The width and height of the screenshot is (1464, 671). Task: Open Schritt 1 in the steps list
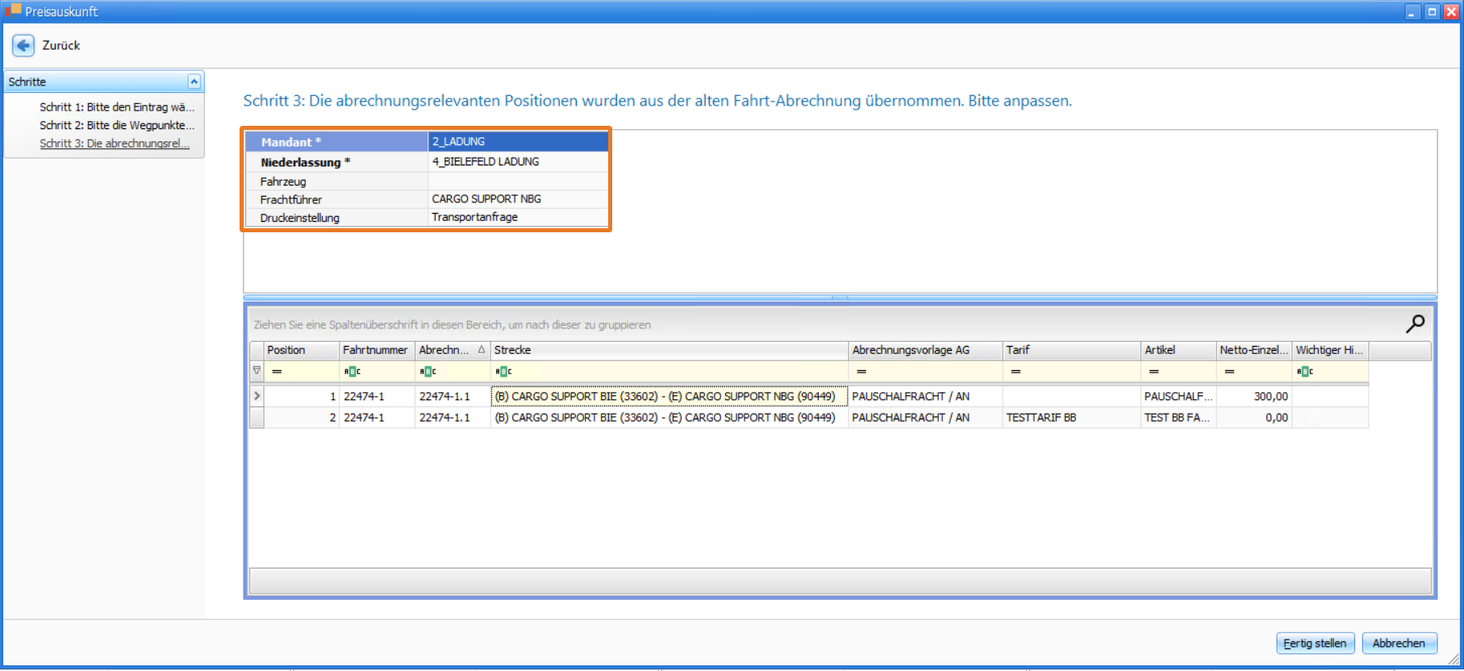click(116, 107)
